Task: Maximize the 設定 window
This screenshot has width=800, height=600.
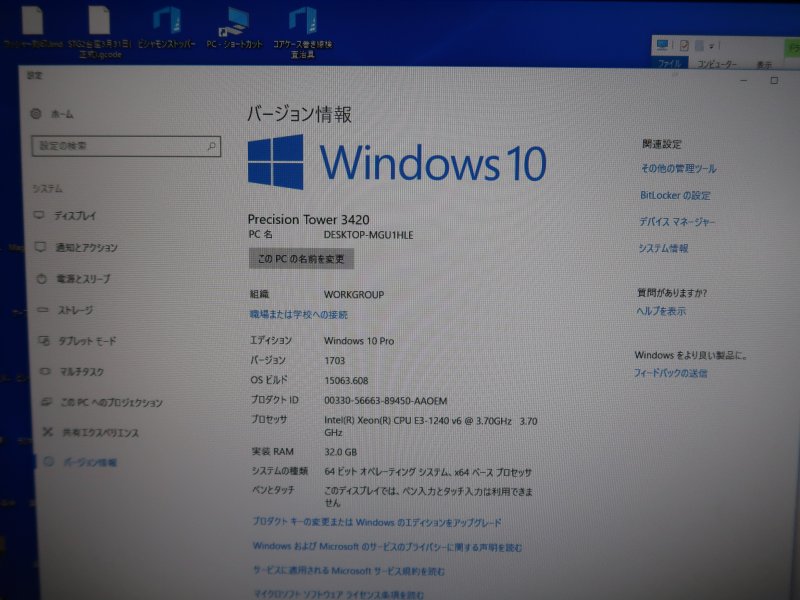Action: pos(774,81)
